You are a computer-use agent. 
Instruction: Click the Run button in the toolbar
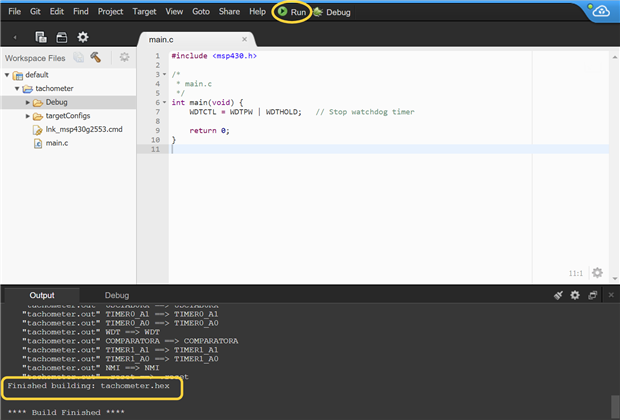[x=292, y=12]
